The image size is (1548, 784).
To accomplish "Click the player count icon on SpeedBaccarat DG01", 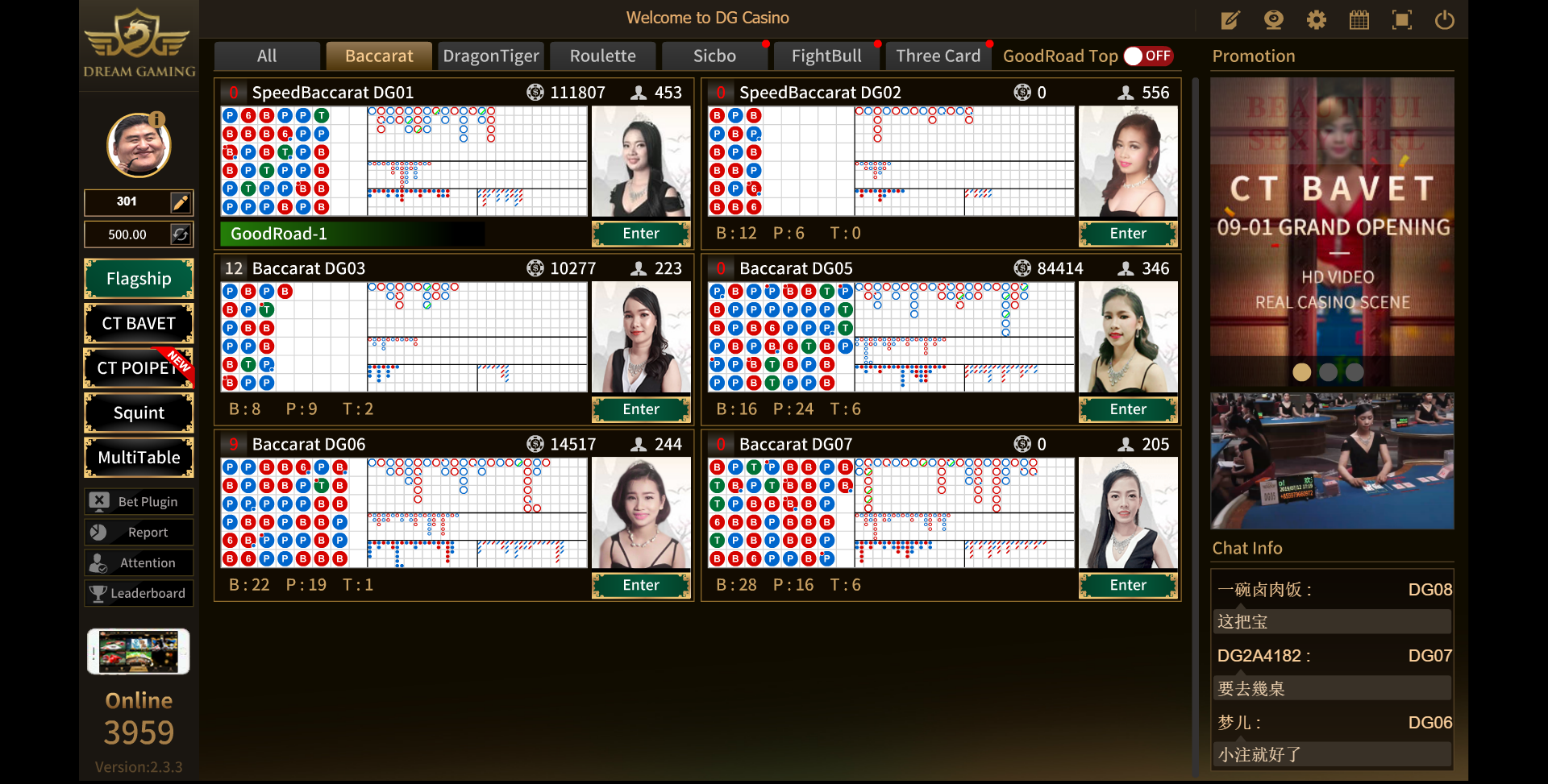I will coord(639,93).
